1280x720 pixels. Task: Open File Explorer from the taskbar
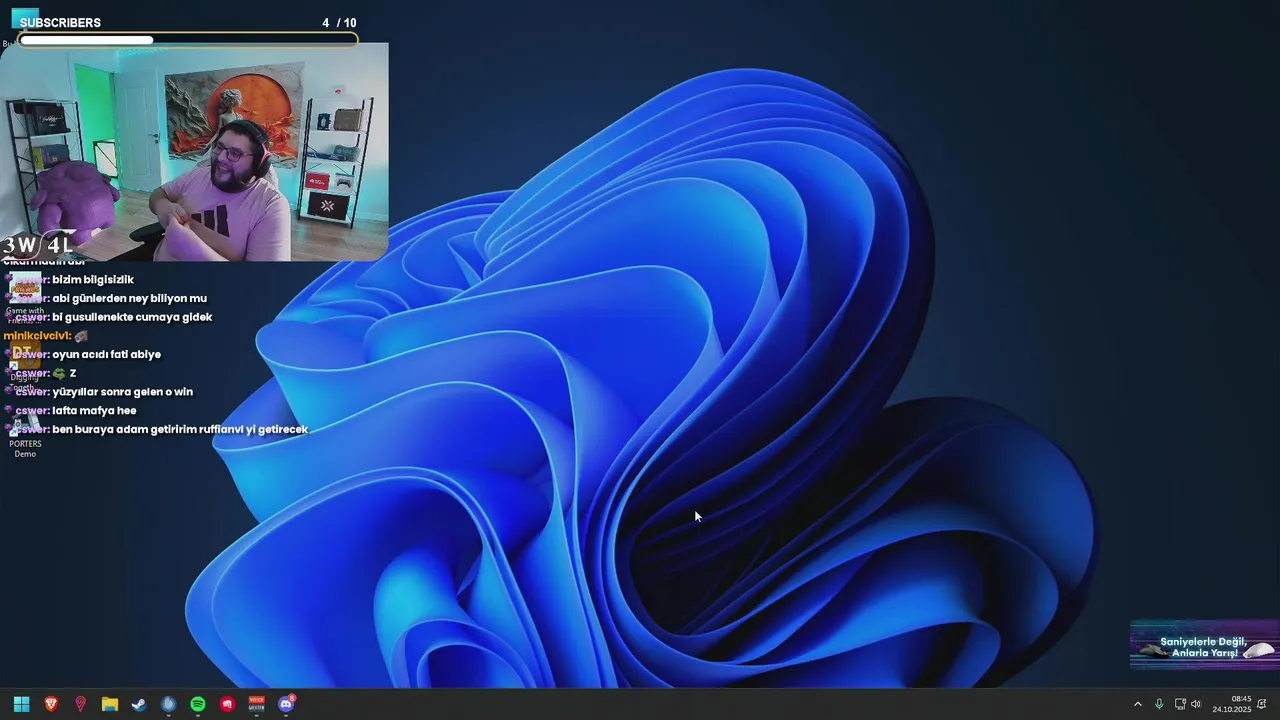click(110, 704)
